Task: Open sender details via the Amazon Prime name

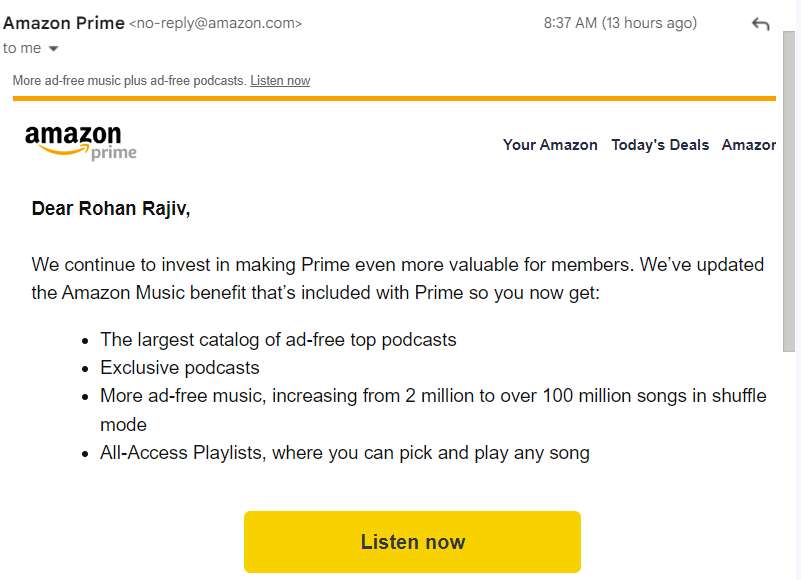Action: coord(63,22)
